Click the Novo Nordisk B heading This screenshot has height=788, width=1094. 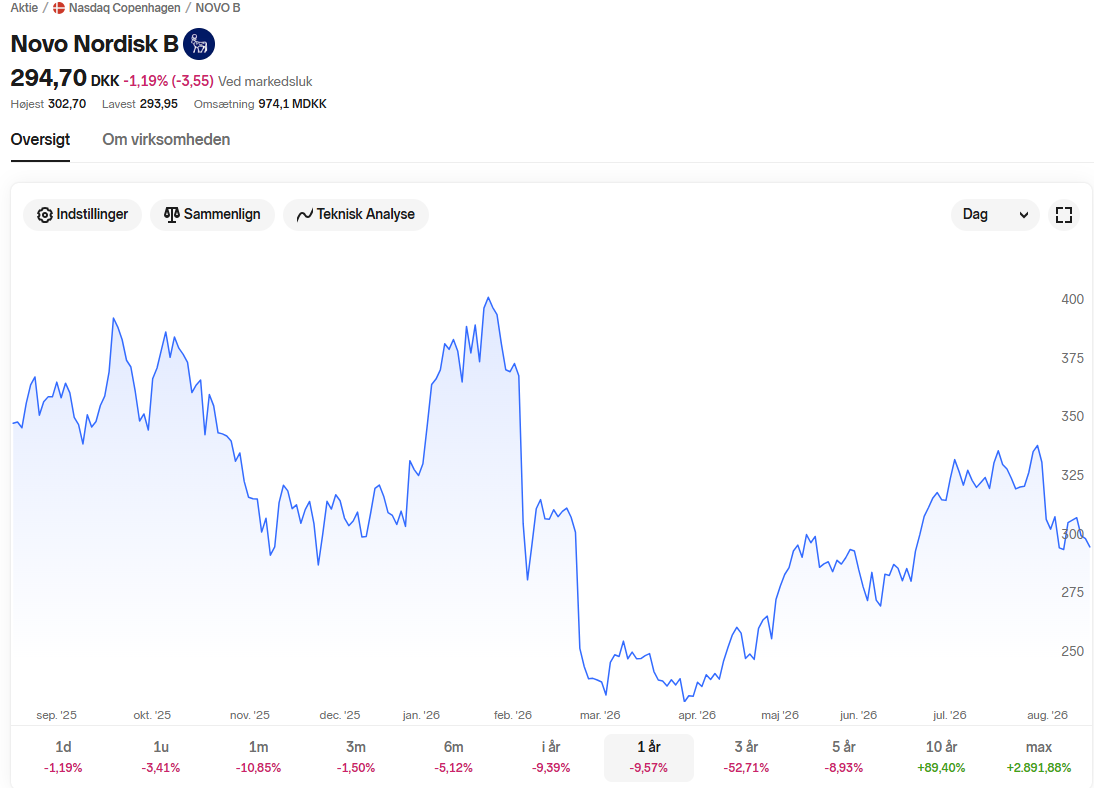tap(94, 44)
